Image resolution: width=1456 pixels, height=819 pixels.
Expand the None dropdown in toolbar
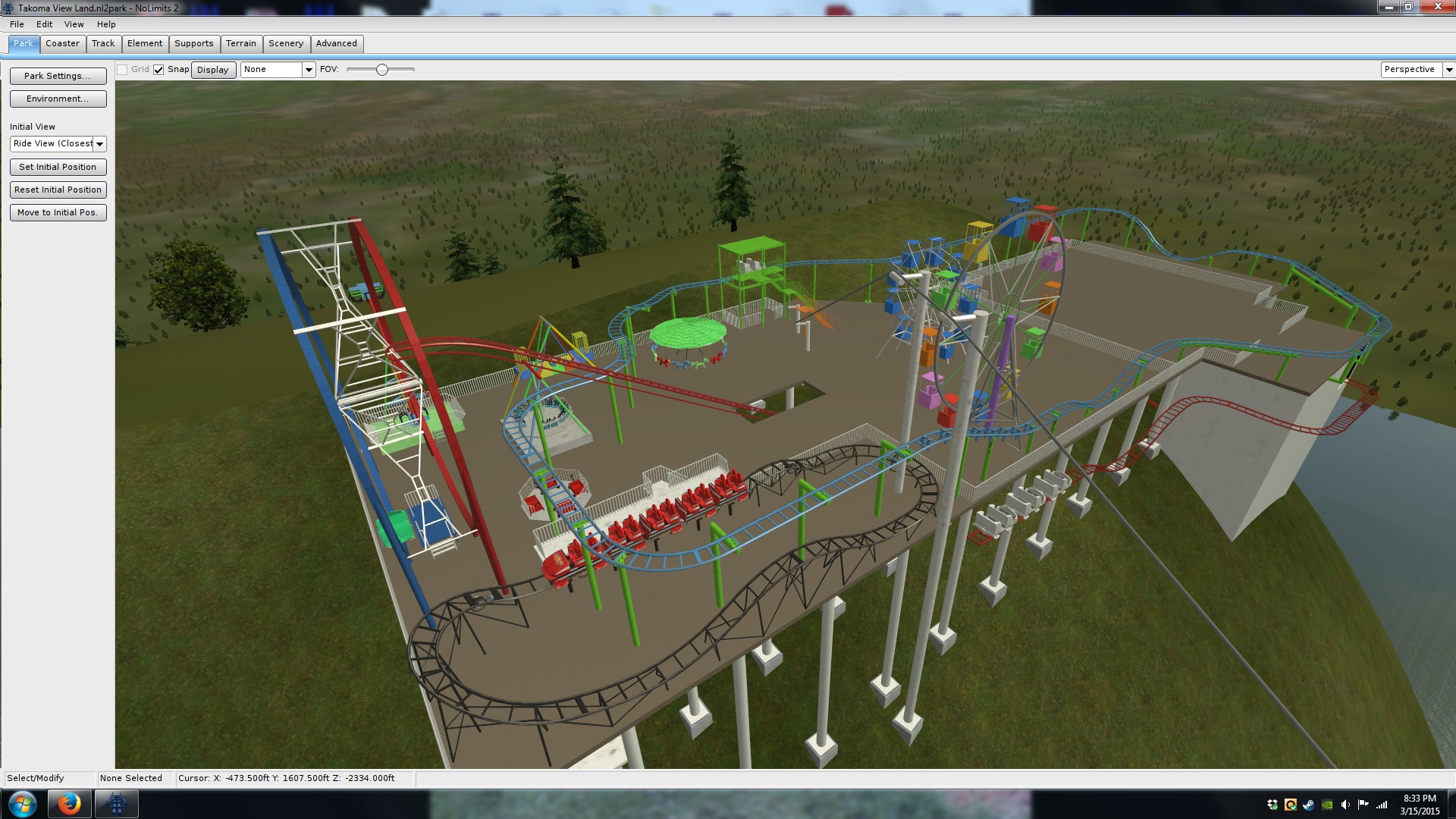308,70
